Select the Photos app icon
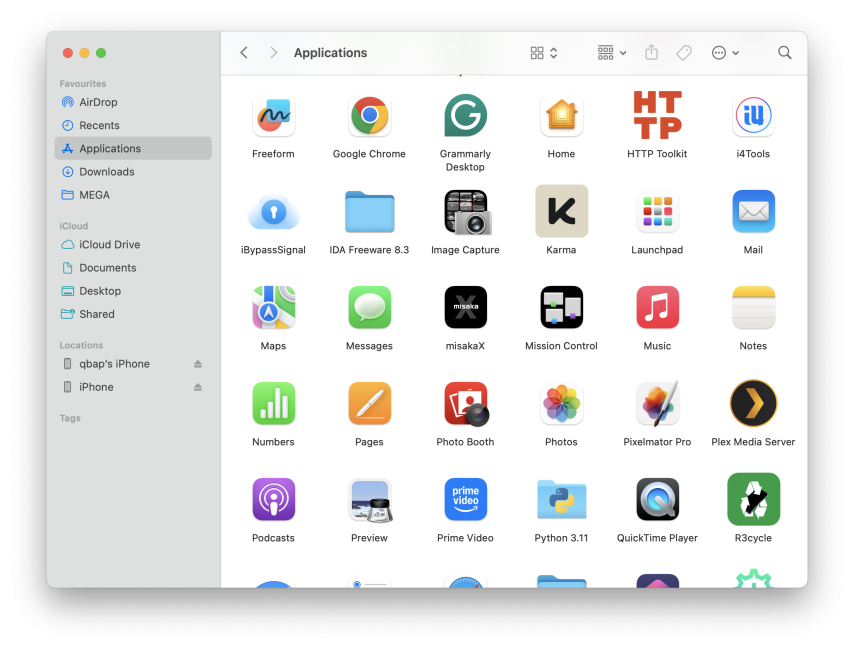 point(561,403)
